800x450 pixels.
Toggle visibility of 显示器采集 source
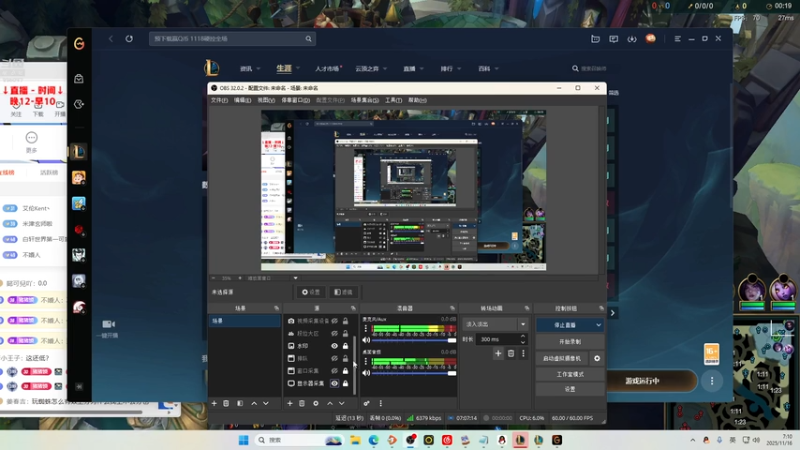[x=334, y=383]
